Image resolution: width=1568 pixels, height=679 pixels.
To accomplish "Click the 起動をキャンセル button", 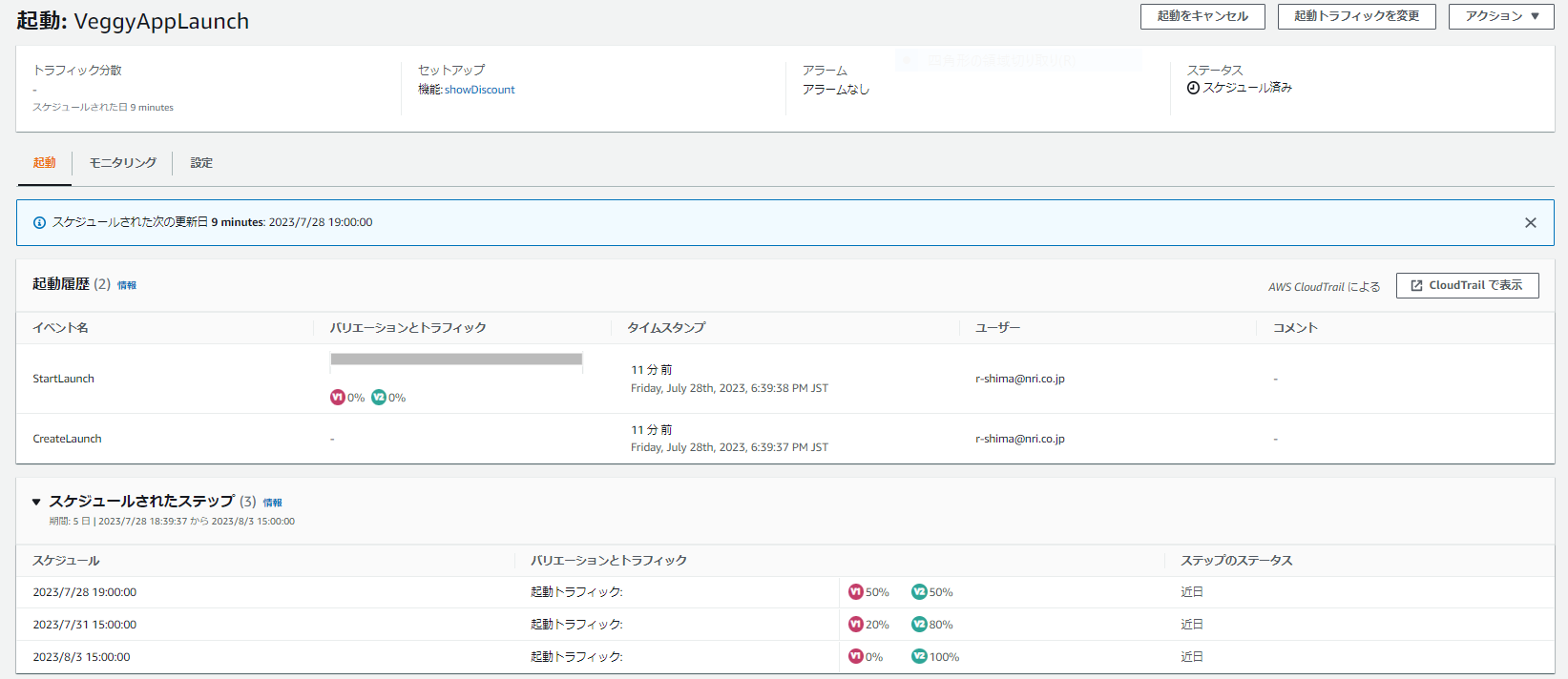I will 1202,16.
